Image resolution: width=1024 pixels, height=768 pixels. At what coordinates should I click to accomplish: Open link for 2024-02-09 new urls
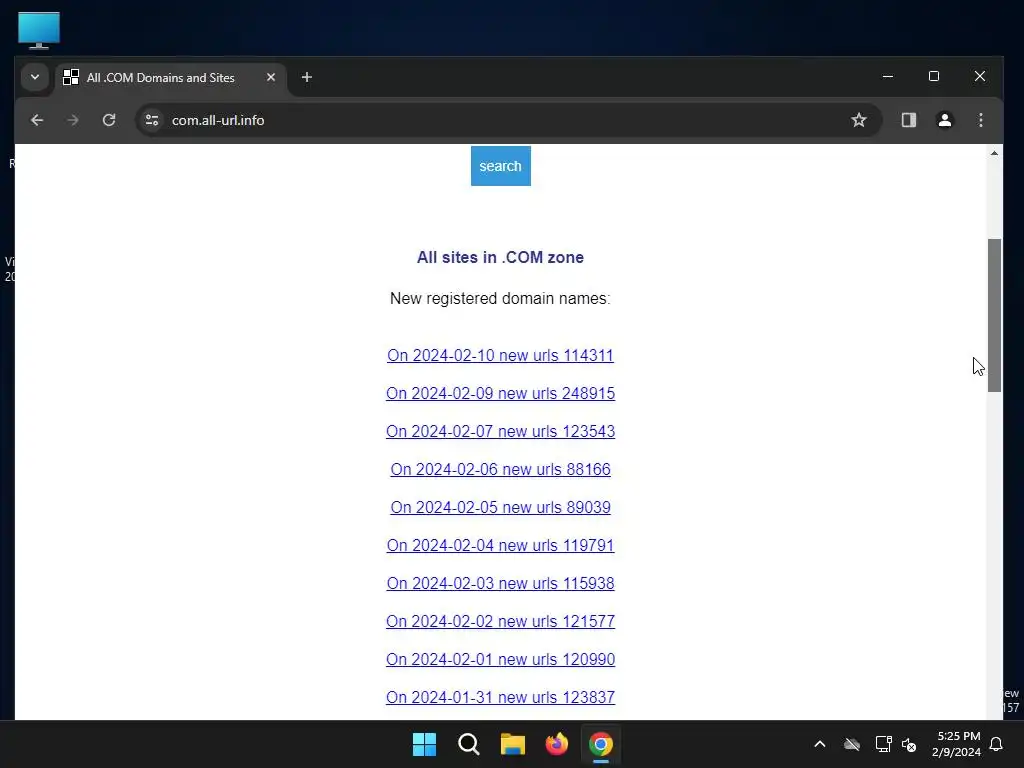(500, 393)
